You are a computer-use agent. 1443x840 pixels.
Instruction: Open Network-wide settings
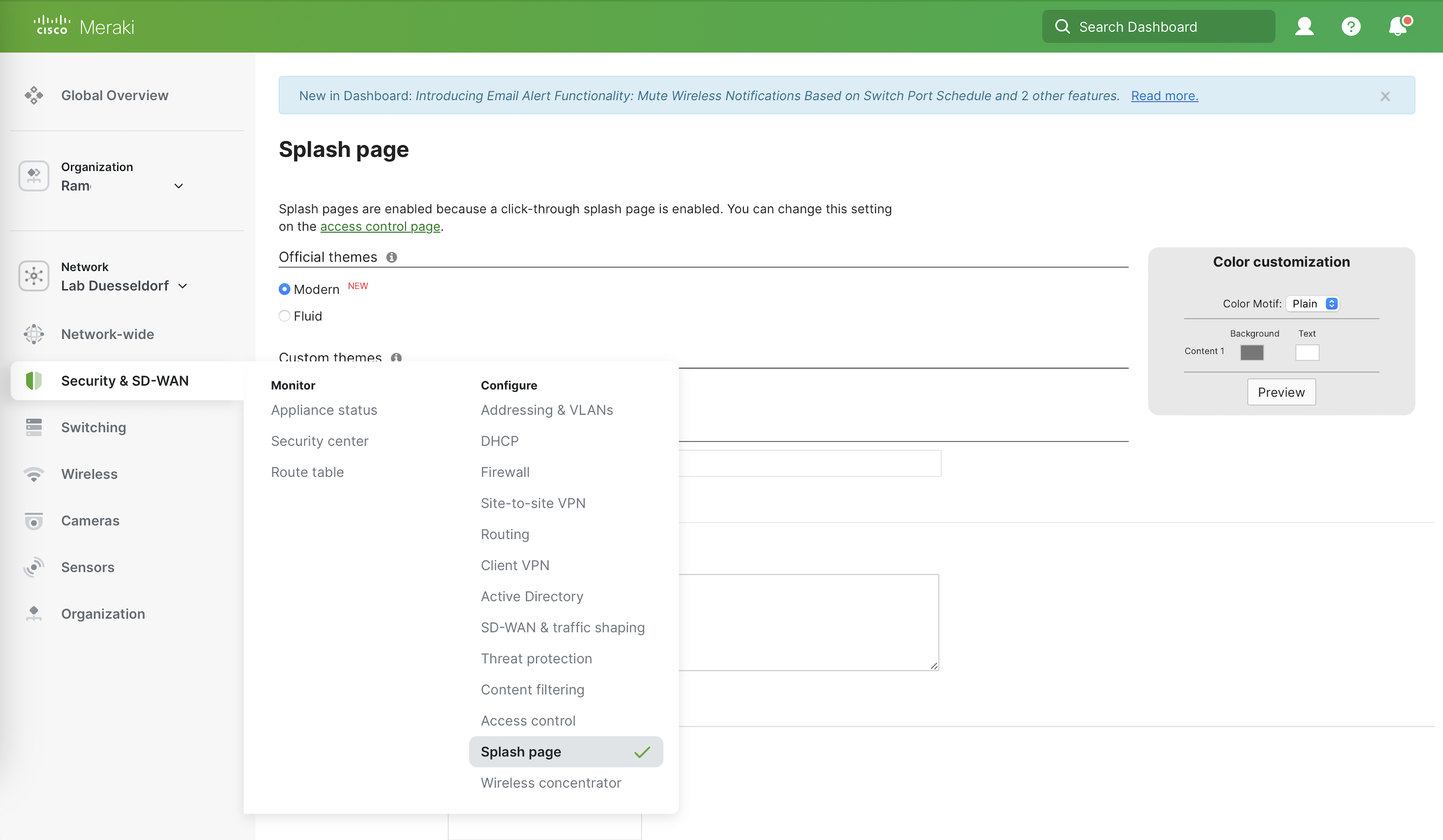[107, 333]
